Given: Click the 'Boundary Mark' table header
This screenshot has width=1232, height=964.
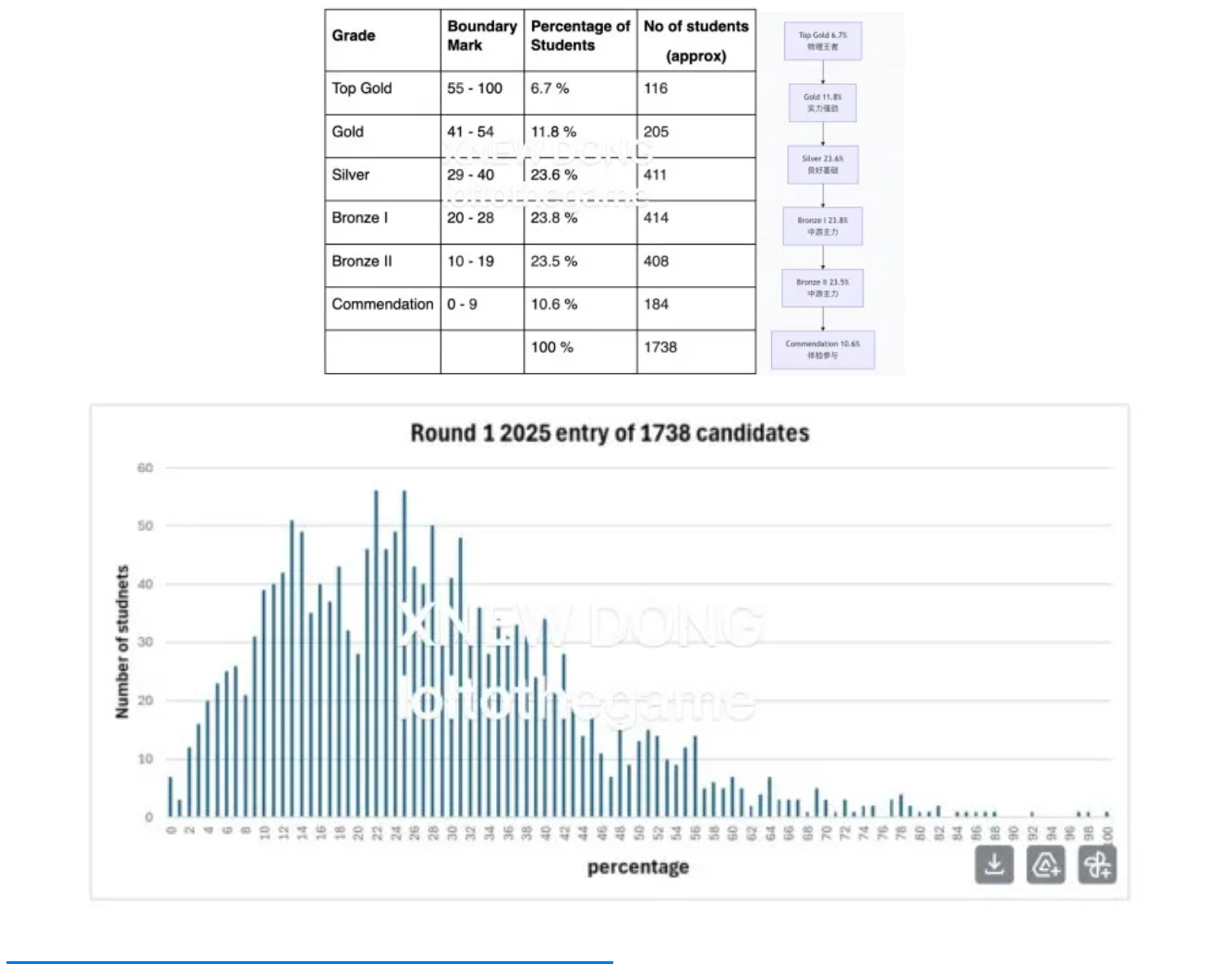Looking at the screenshot, I should [x=481, y=36].
